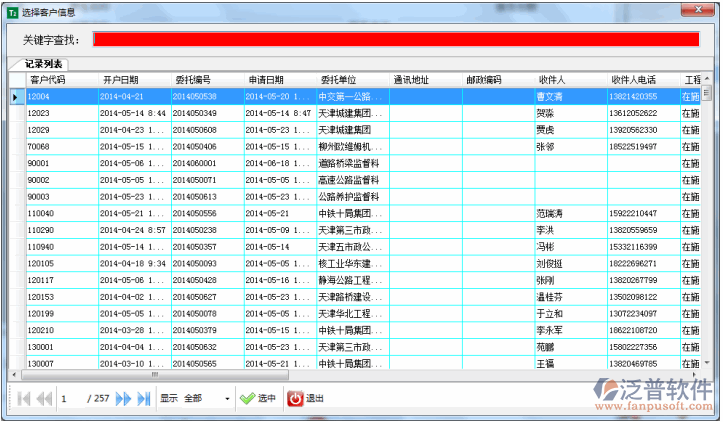Click the red 关键字查找 search field

click(395, 39)
